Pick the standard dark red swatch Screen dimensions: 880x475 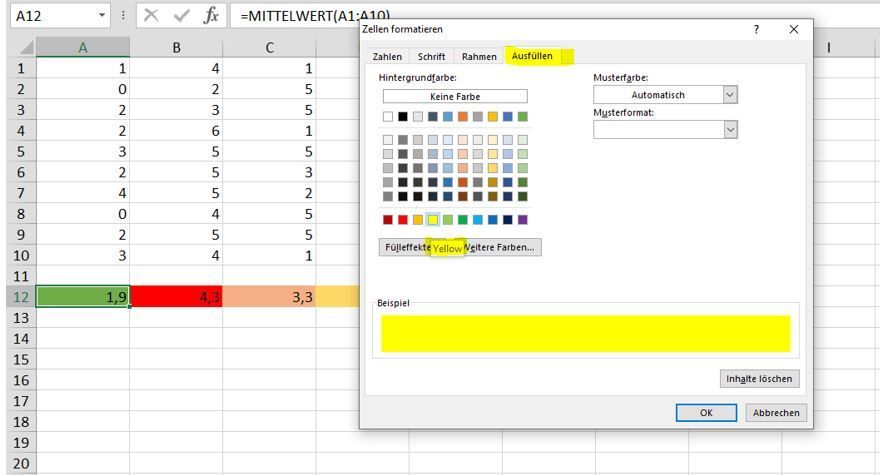pos(388,220)
